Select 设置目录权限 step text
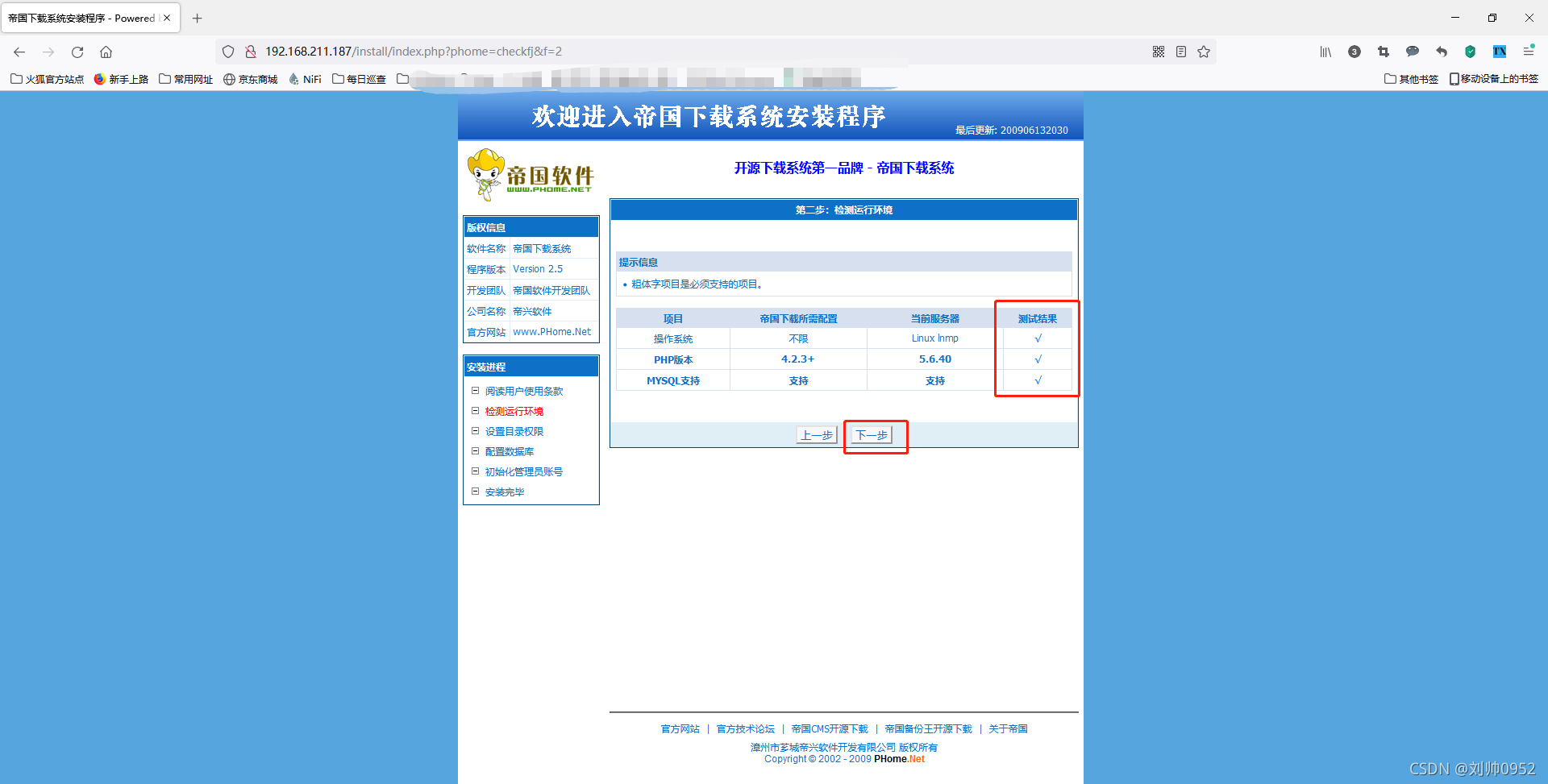Image resolution: width=1548 pixels, height=784 pixels. [x=514, y=432]
